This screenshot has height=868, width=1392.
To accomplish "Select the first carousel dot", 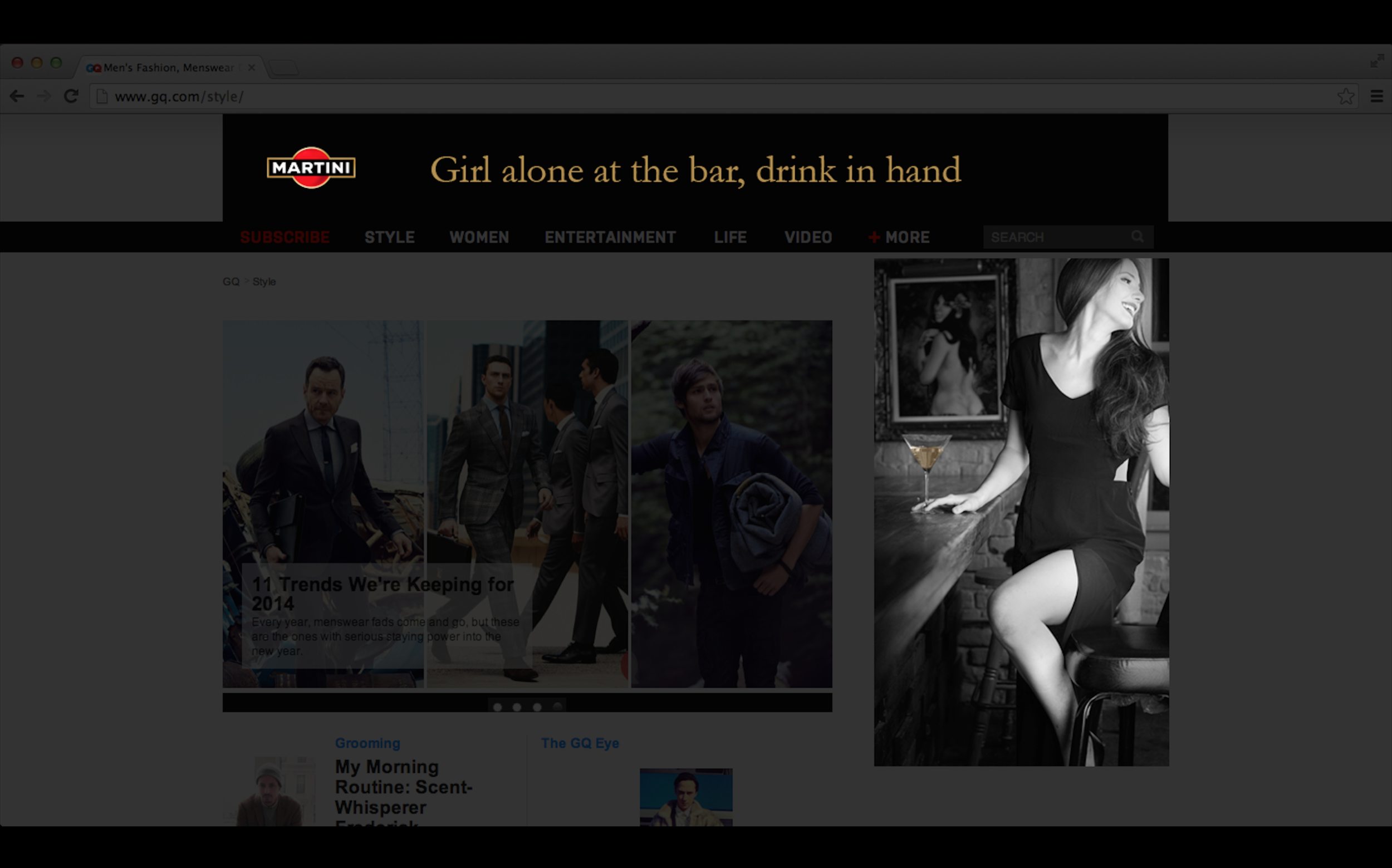I will click(497, 707).
